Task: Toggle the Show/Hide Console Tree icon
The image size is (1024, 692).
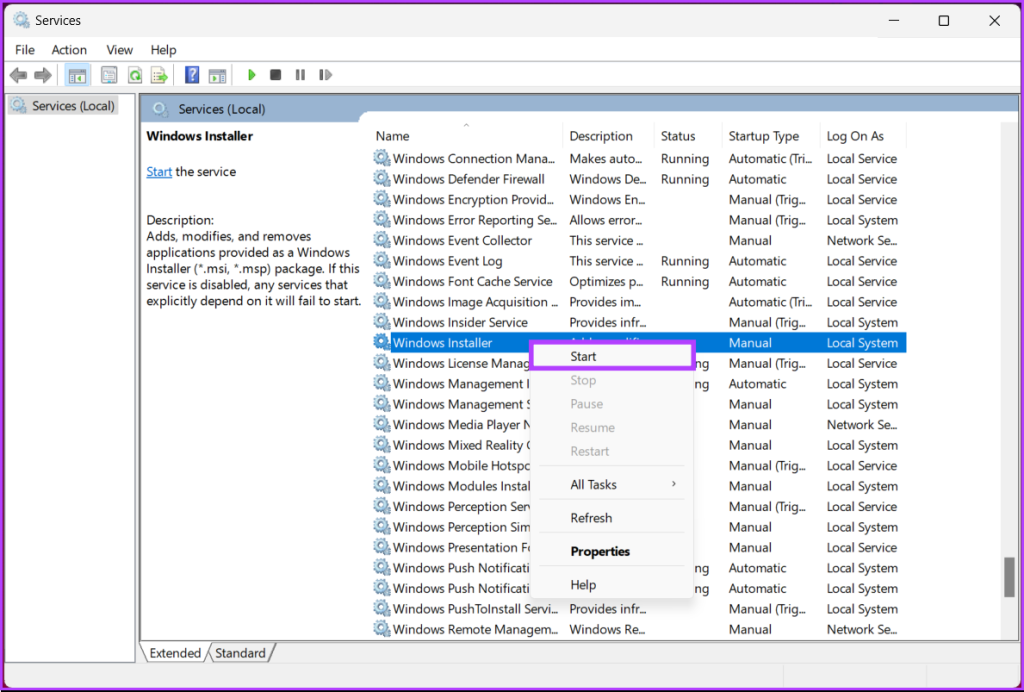Action: tap(77, 74)
